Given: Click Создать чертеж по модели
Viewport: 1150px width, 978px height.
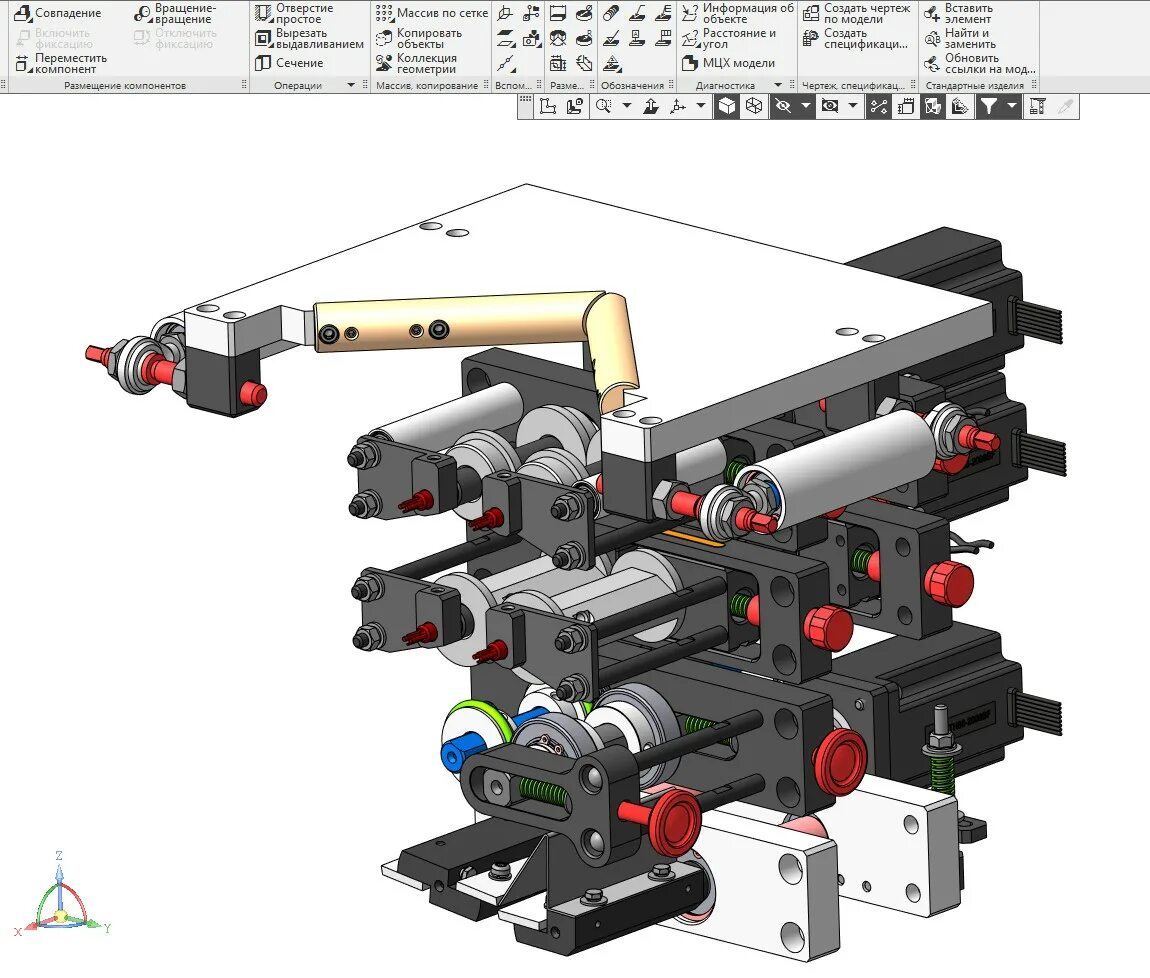Looking at the screenshot, I should pyautogui.click(x=857, y=13).
